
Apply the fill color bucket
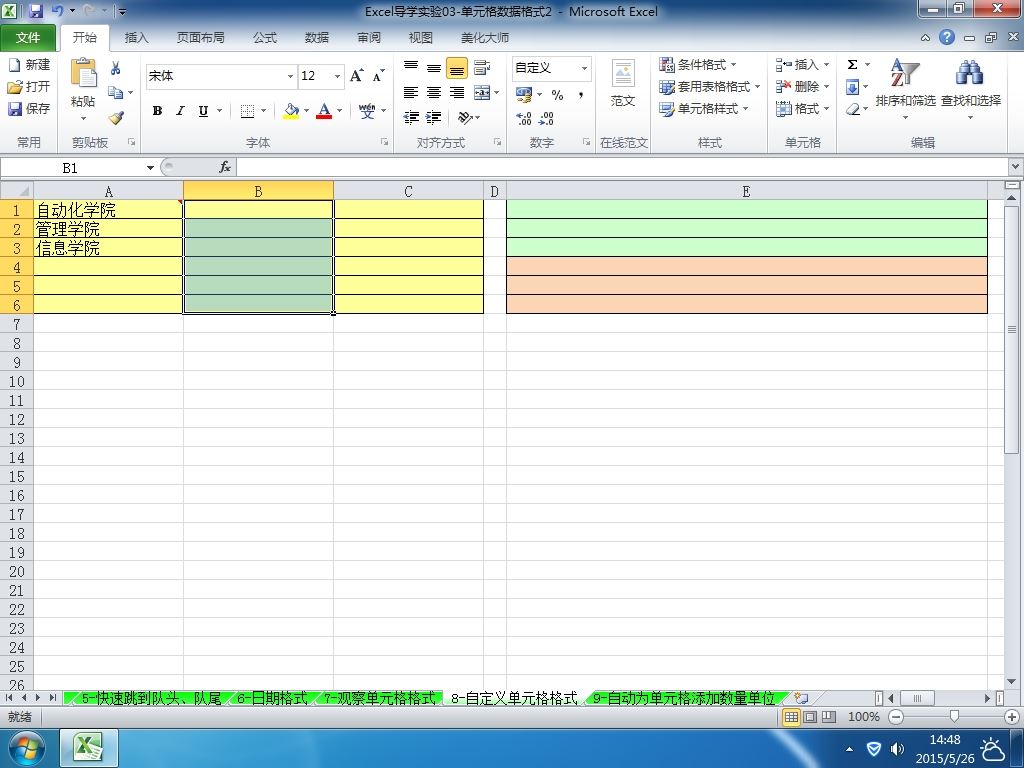(x=291, y=111)
